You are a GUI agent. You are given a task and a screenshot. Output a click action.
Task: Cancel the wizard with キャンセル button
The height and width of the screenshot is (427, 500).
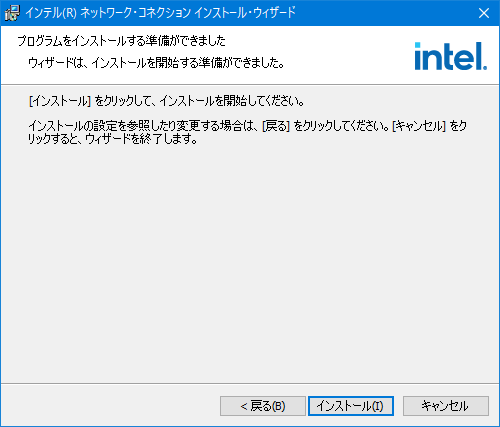(x=446, y=406)
